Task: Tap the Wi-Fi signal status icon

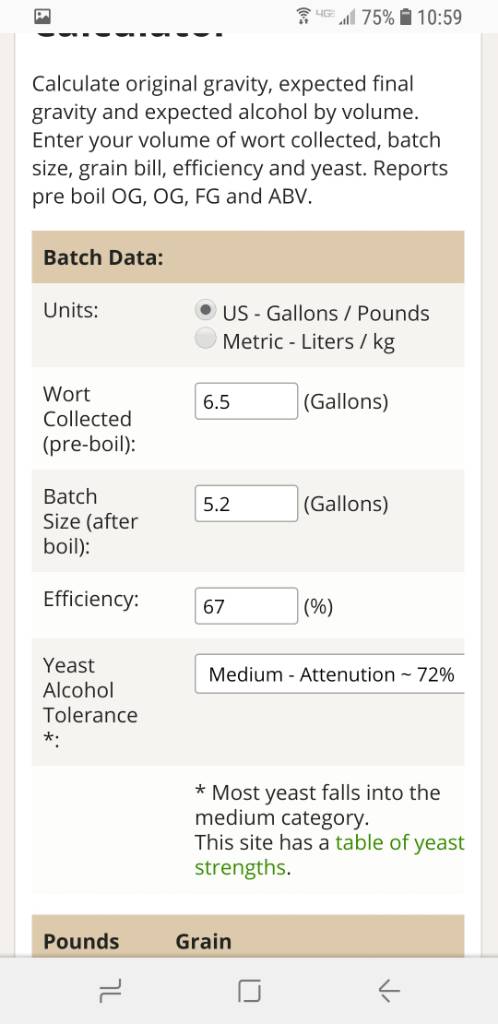Action: (303, 16)
